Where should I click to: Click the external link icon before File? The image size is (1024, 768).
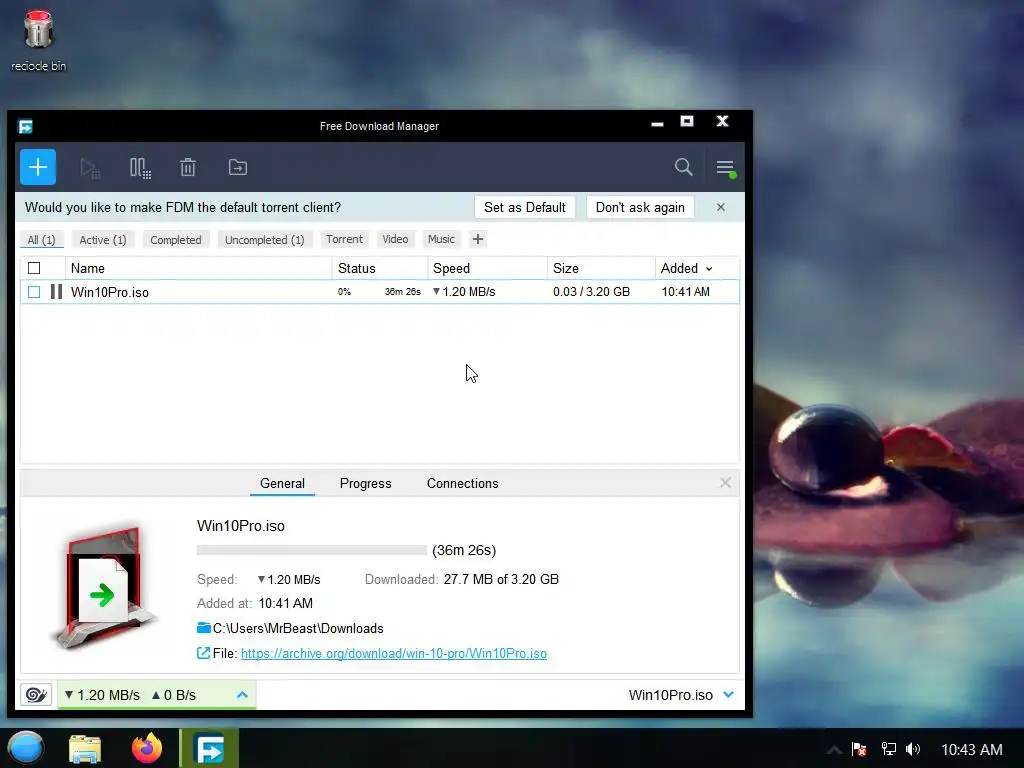204,653
